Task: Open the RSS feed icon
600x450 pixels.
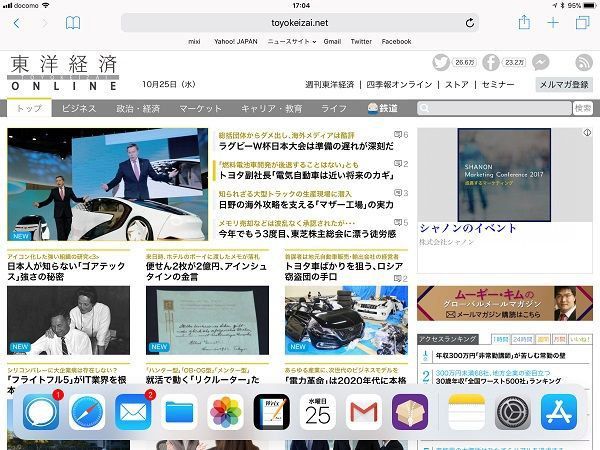Action: 584,62
